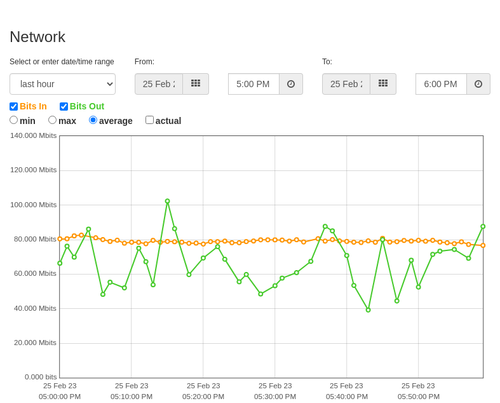Select the average radio button
Screen dimensions: 500x403
coord(93,120)
